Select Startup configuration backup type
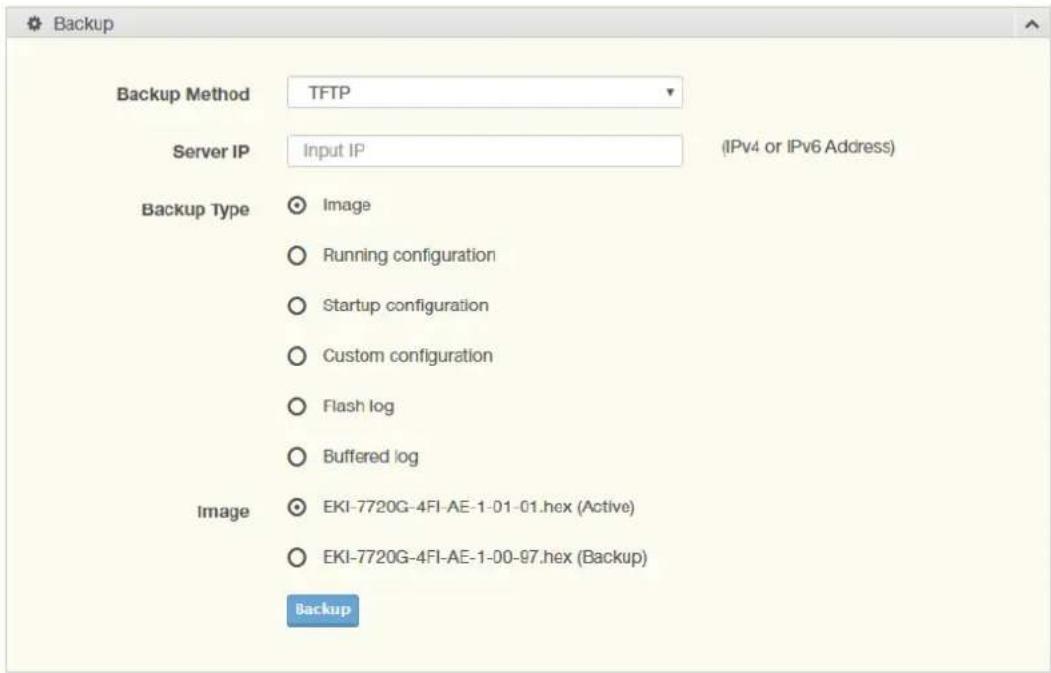This screenshot has width=1051, height=673. tap(297, 306)
